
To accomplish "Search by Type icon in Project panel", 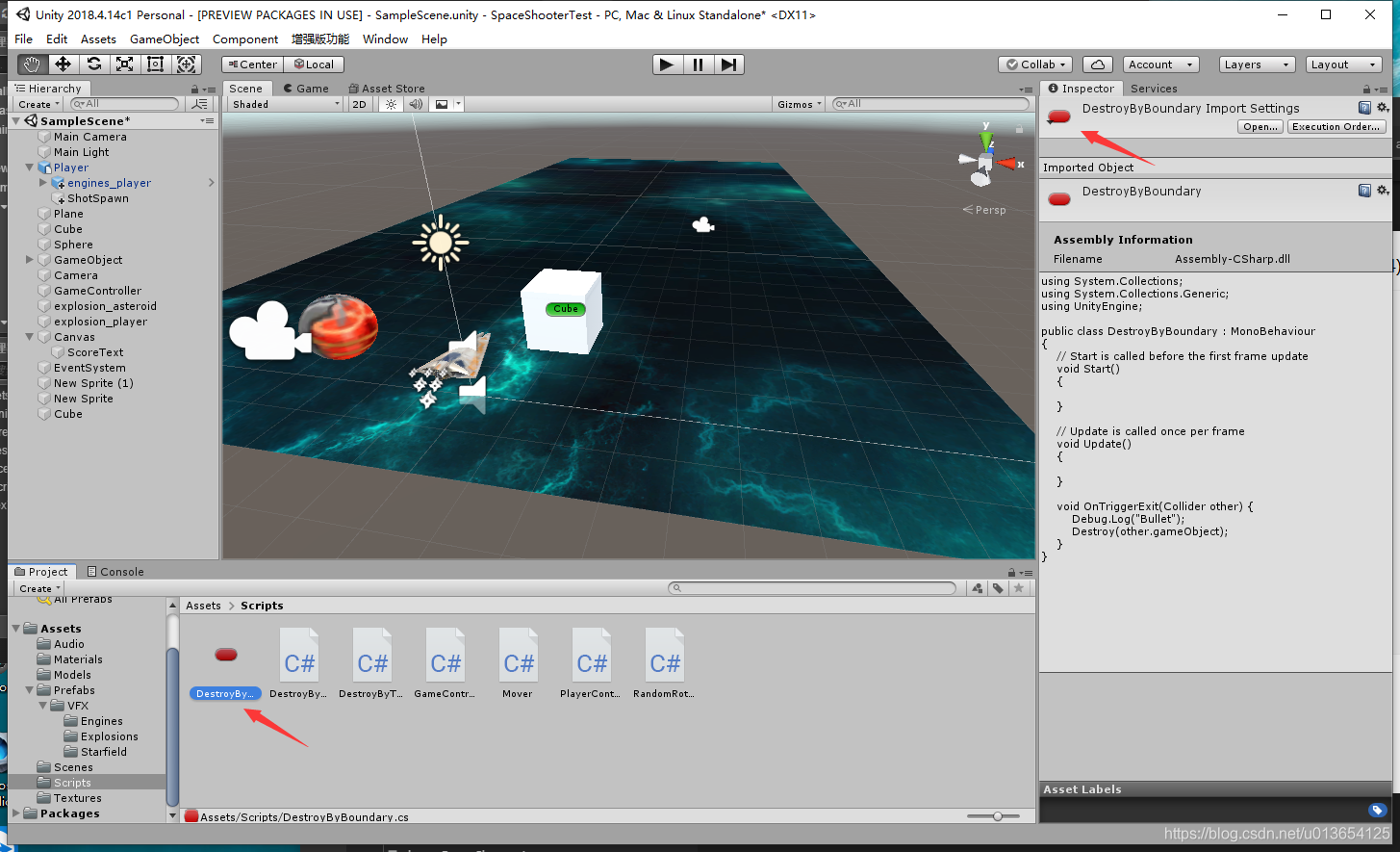I will click(x=978, y=588).
